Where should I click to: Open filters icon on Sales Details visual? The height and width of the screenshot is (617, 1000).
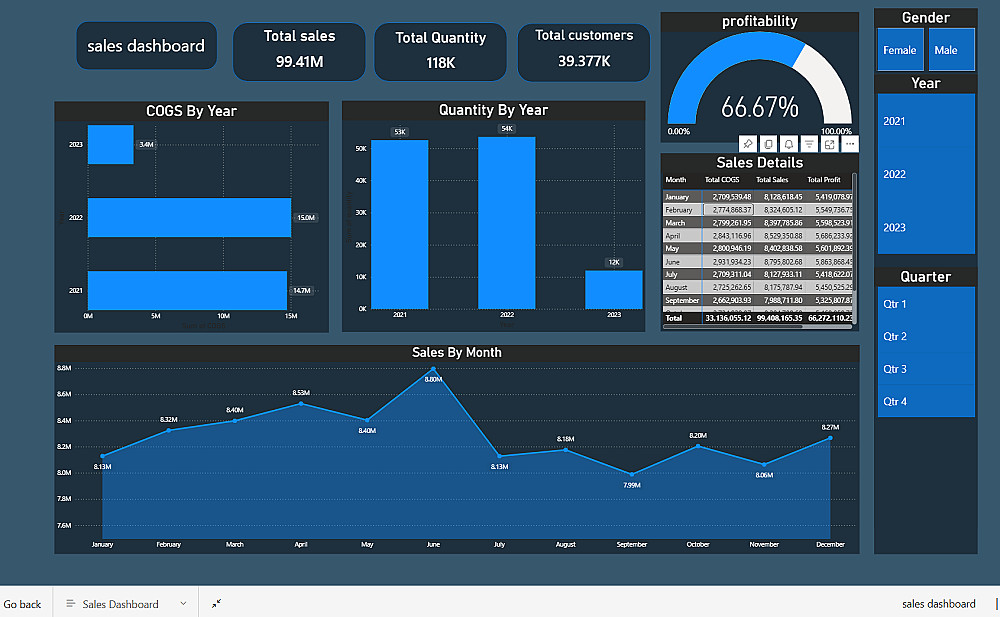(809, 144)
